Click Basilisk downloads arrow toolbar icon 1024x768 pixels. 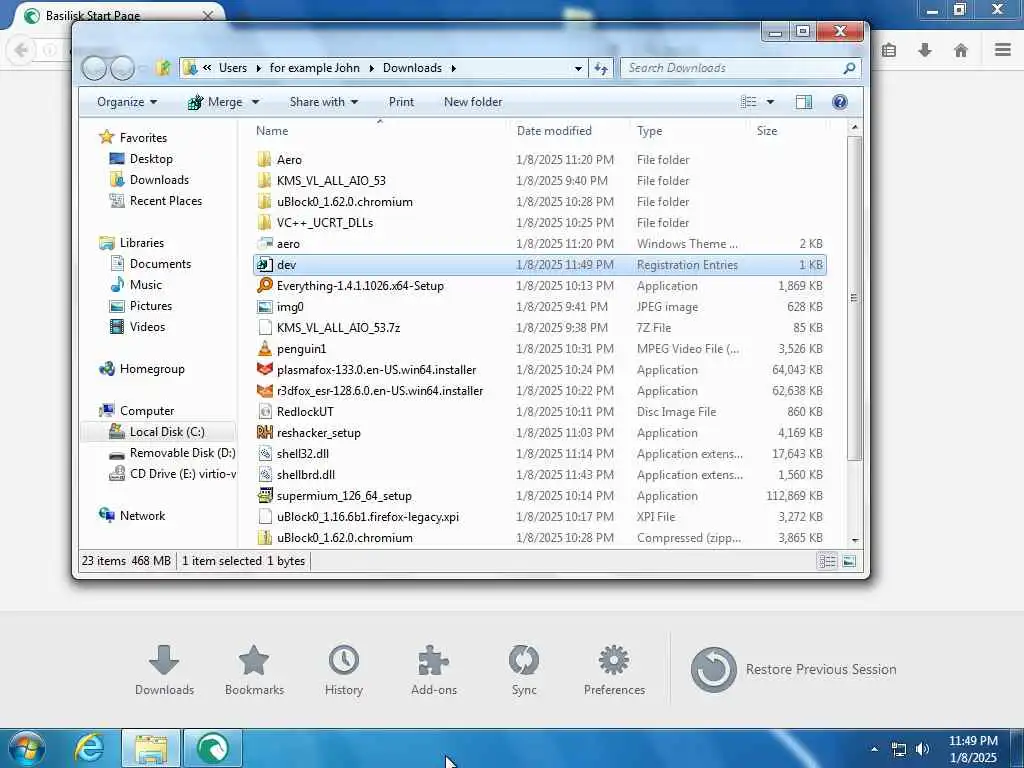[x=925, y=50]
